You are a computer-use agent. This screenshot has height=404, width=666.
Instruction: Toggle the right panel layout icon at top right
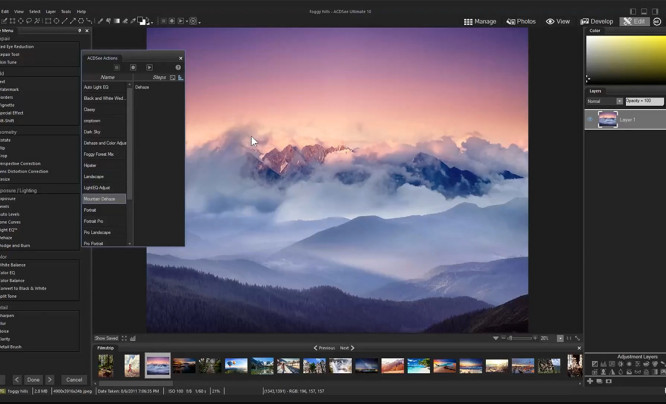point(655,11)
